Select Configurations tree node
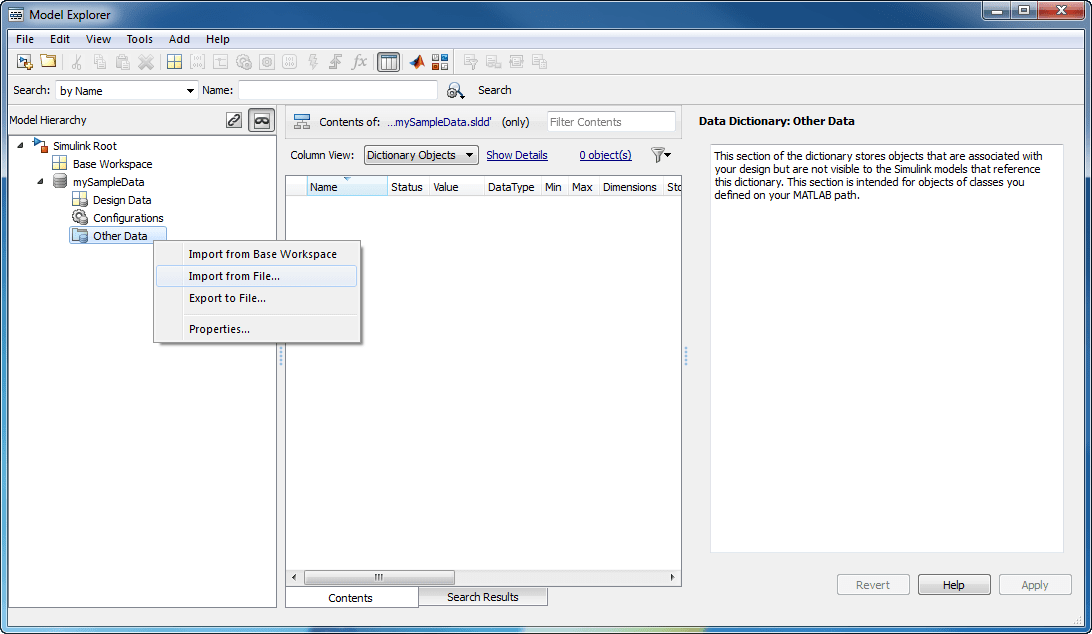1092x634 pixels. point(128,218)
